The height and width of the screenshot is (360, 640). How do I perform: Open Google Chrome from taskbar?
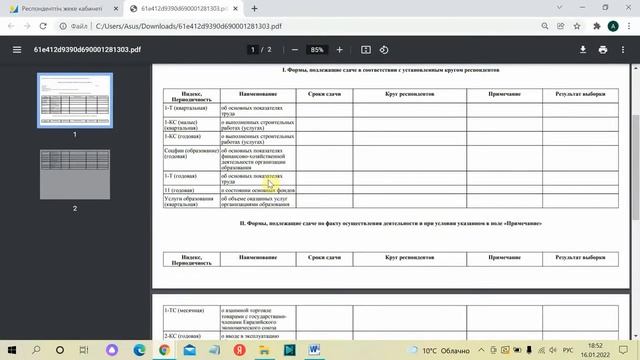point(164,350)
